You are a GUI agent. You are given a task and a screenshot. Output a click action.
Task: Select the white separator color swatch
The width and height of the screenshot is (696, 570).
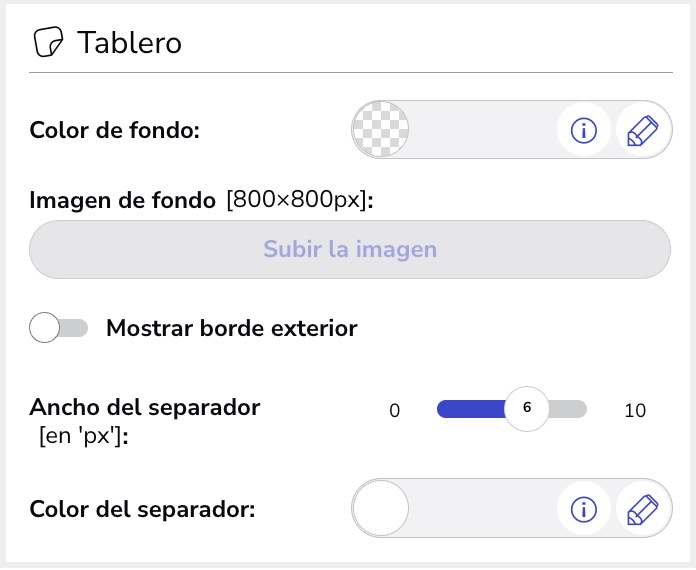(380, 508)
